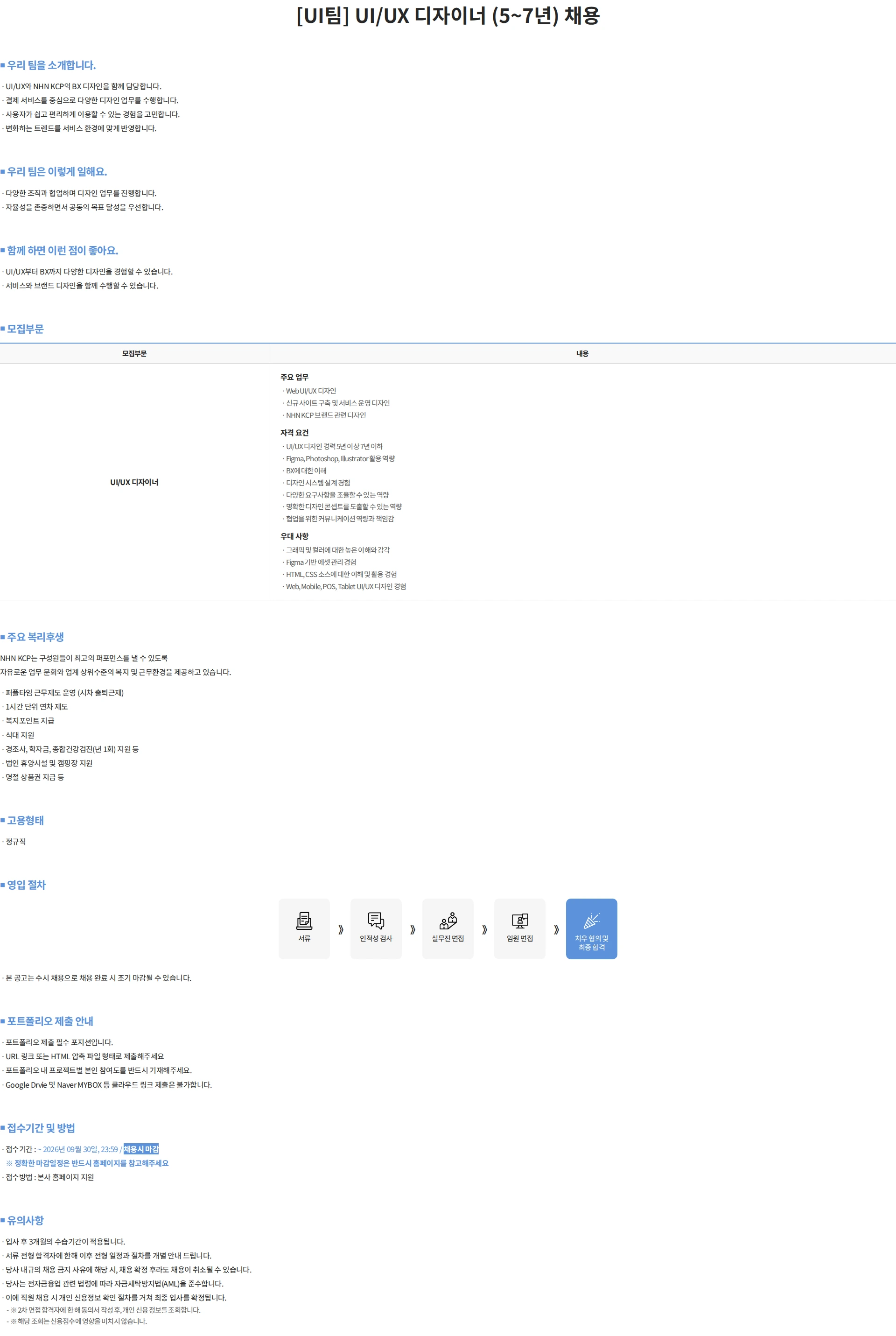Click the 자격 요건 subheading
Screen dimensions: 896x1336
click(x=294, y=433)
